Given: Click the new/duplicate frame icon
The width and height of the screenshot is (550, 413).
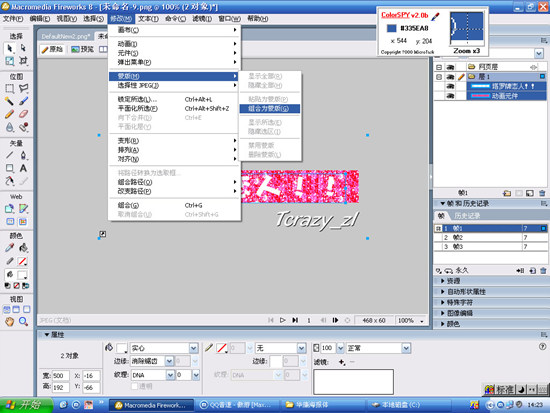Looking at the screenshot, I should [x=532, y=271].
